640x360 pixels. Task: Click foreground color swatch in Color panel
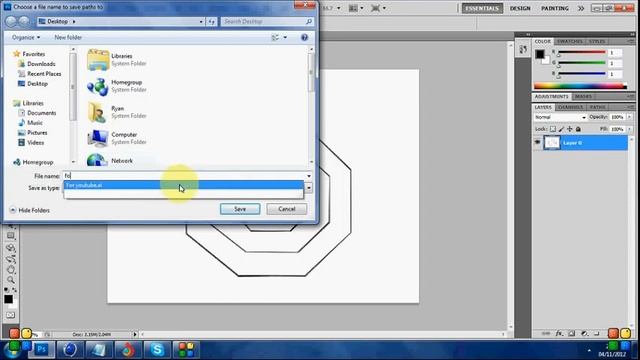point(540,54)
